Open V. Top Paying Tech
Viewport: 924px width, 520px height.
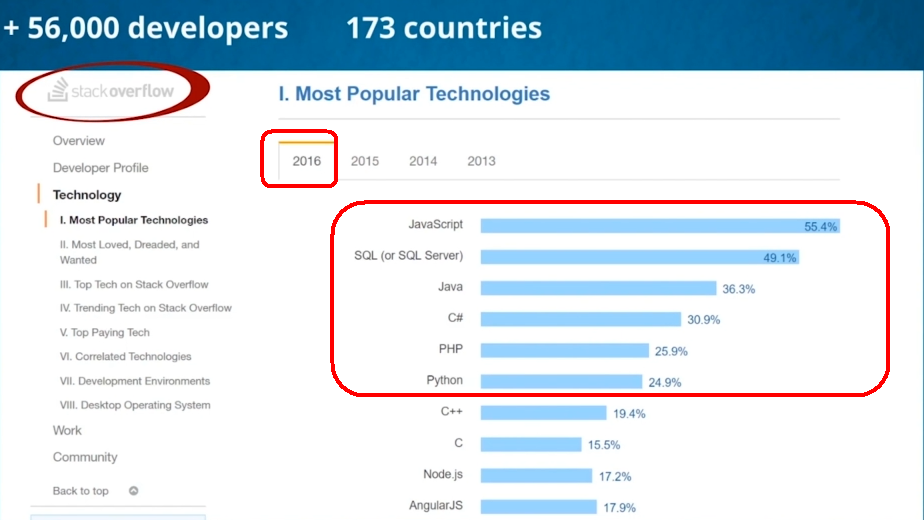tap(104, 333)
